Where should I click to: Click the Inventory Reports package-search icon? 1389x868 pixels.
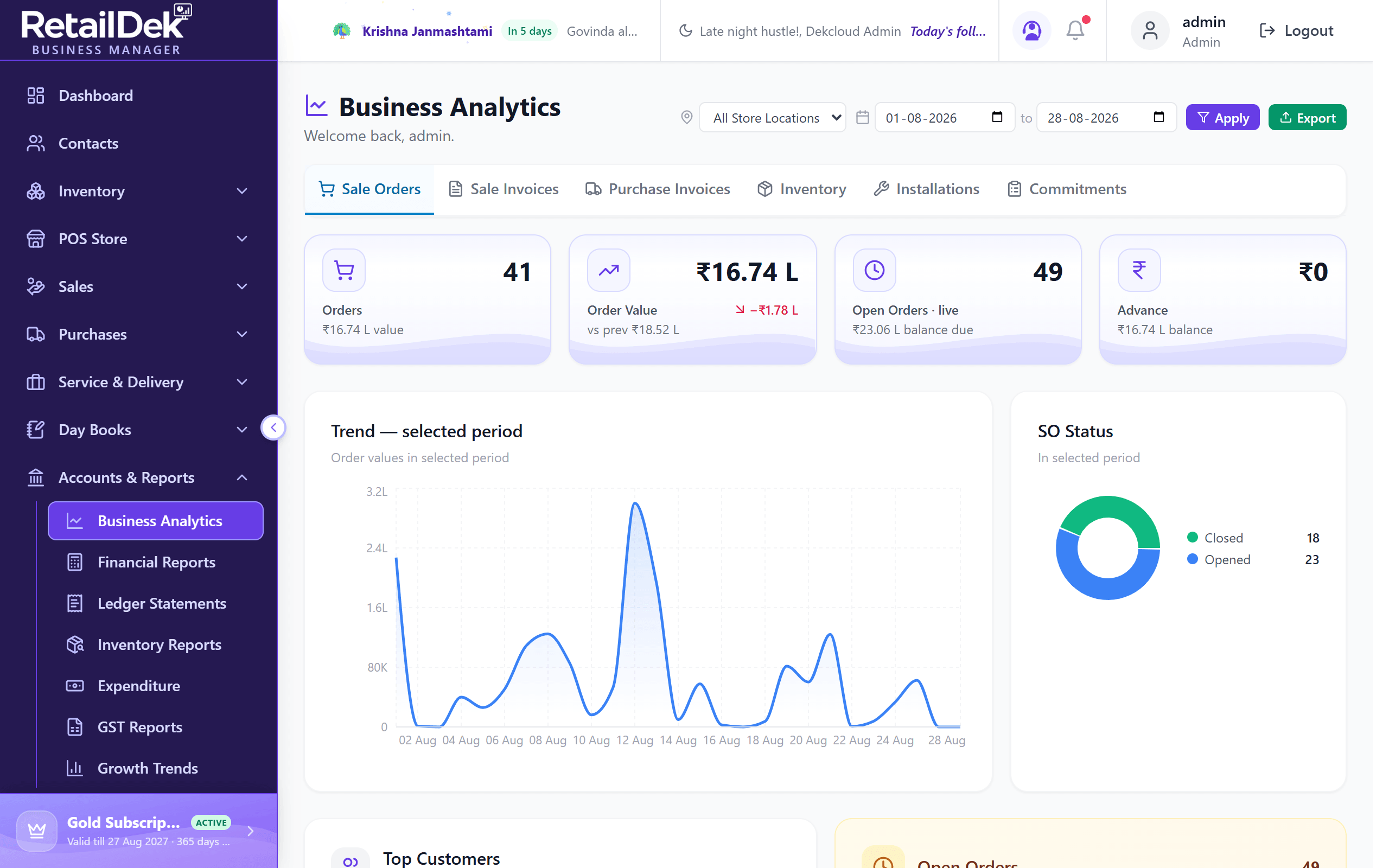click(x=75, y=644)
